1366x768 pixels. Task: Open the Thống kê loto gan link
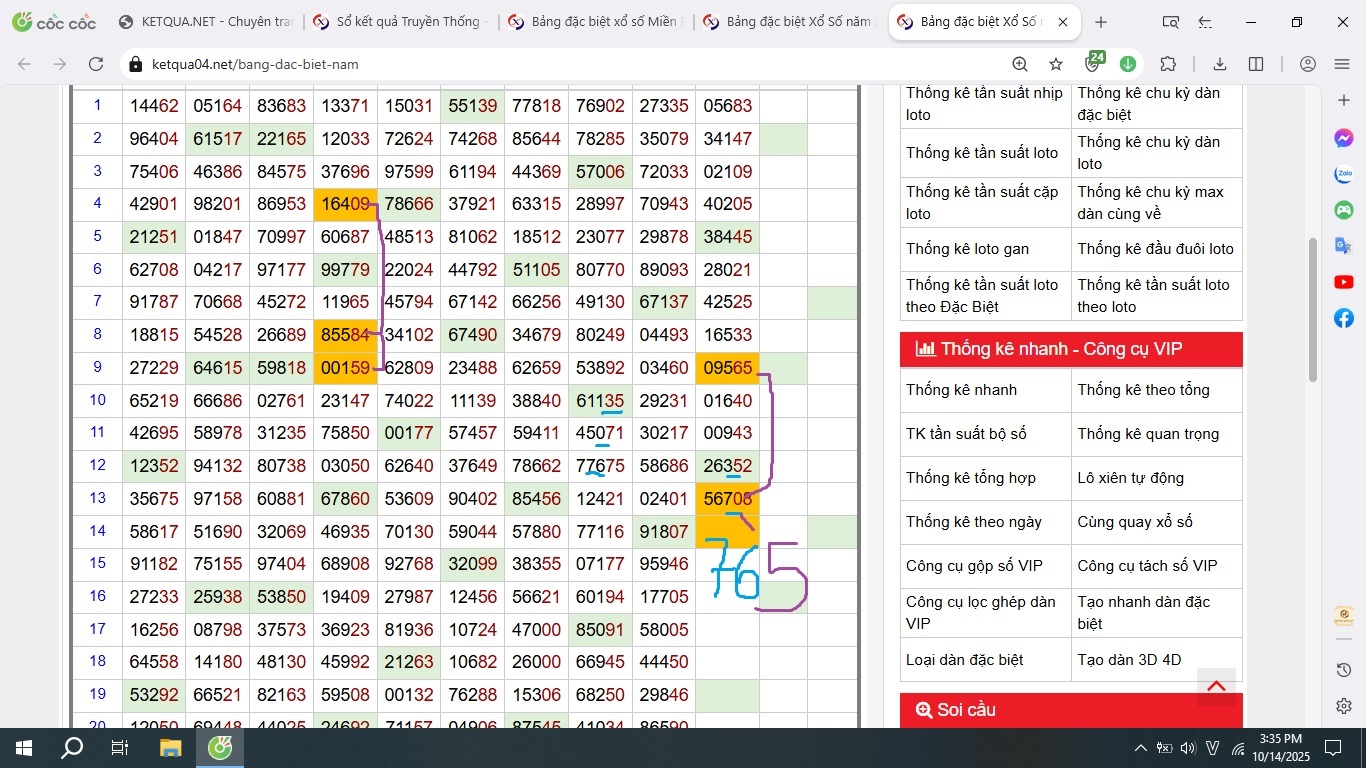967,249
